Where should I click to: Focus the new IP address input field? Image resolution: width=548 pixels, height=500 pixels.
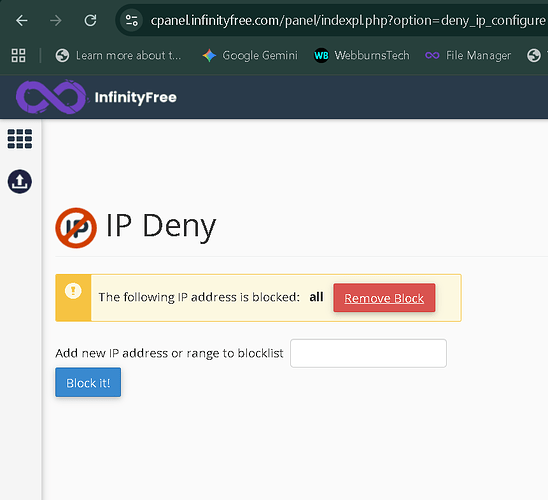pos(368,353)
